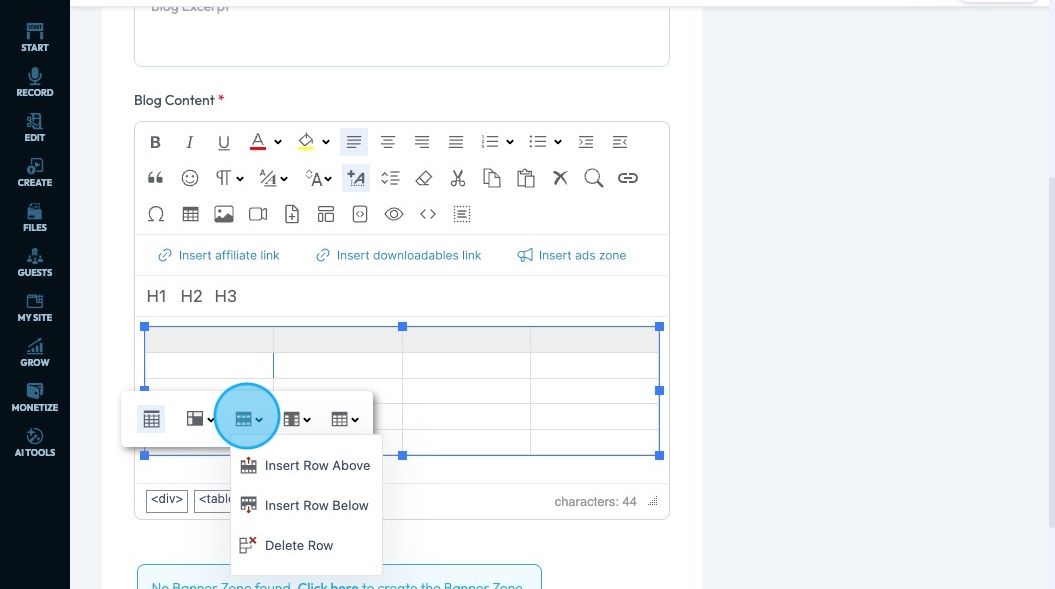Click Insert downloadables link
This screenshot has height=589, width=1055.
pos(398,255)
